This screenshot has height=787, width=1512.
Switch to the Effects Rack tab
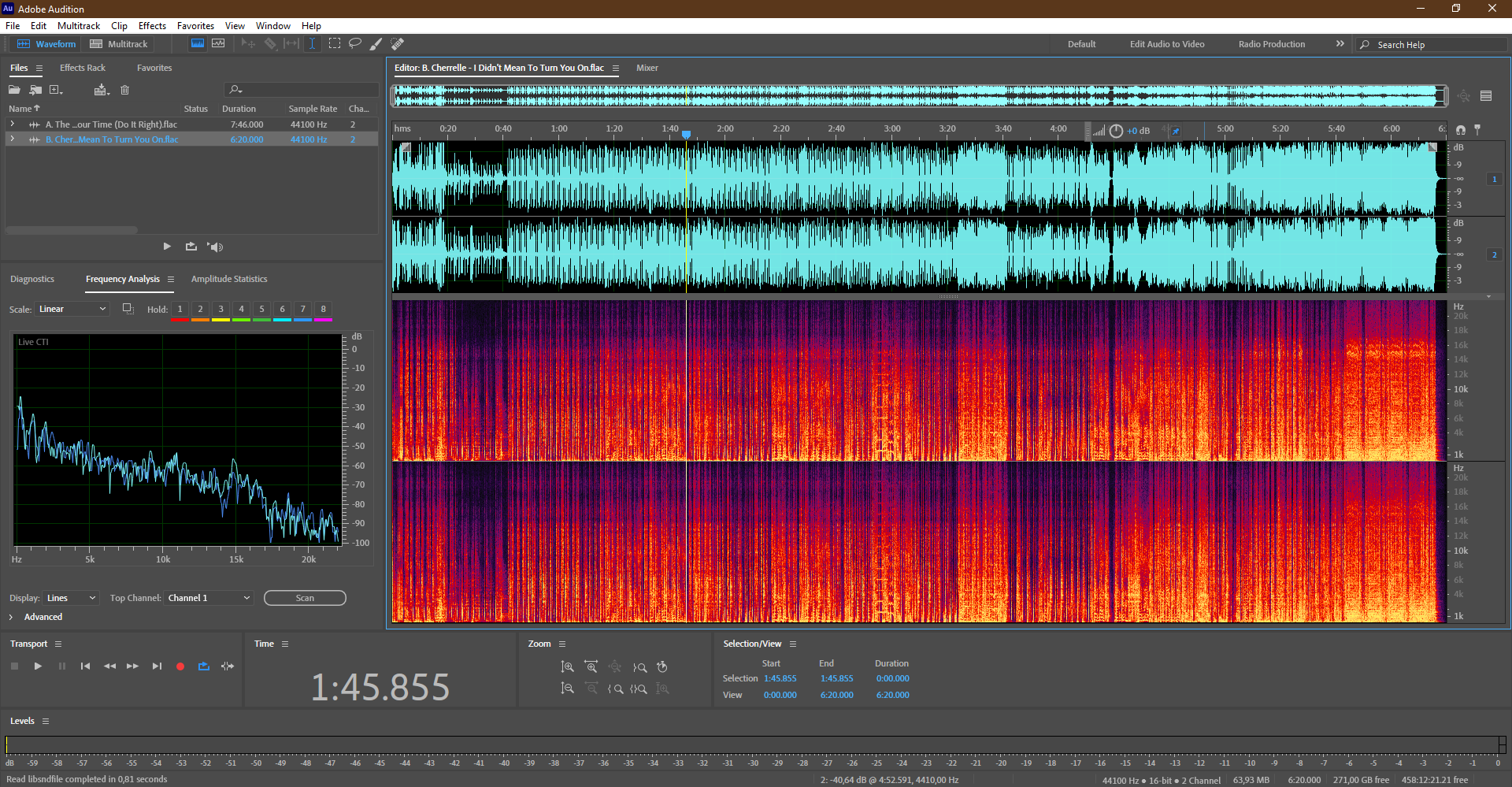(83, 68)
